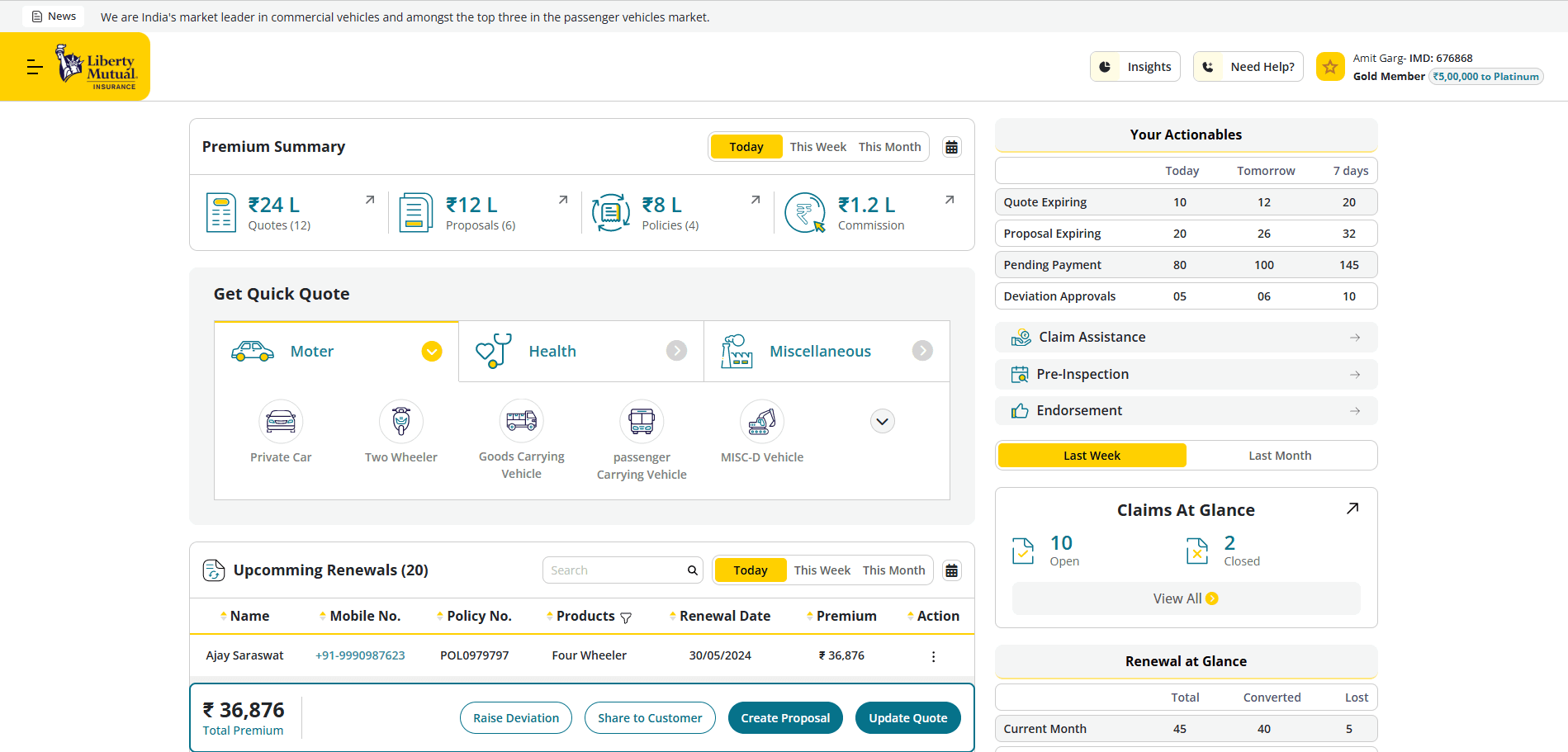Open the Products filter in renewals table
Image resolution: width=1568 pixels, height=752 pixels.
[x=627, y=617]
